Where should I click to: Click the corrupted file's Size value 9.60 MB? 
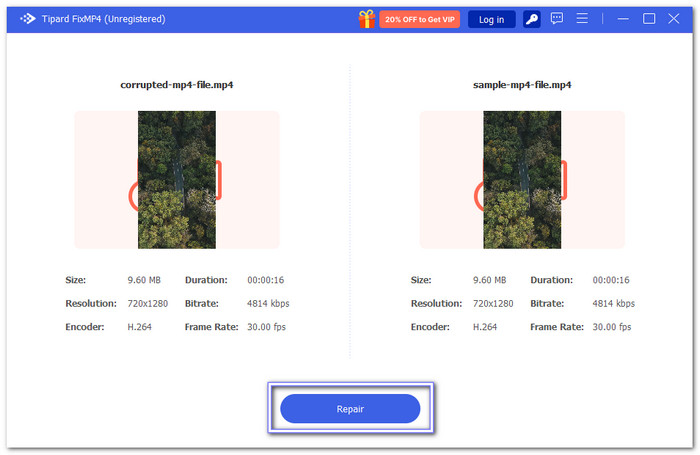coord(145,280)
